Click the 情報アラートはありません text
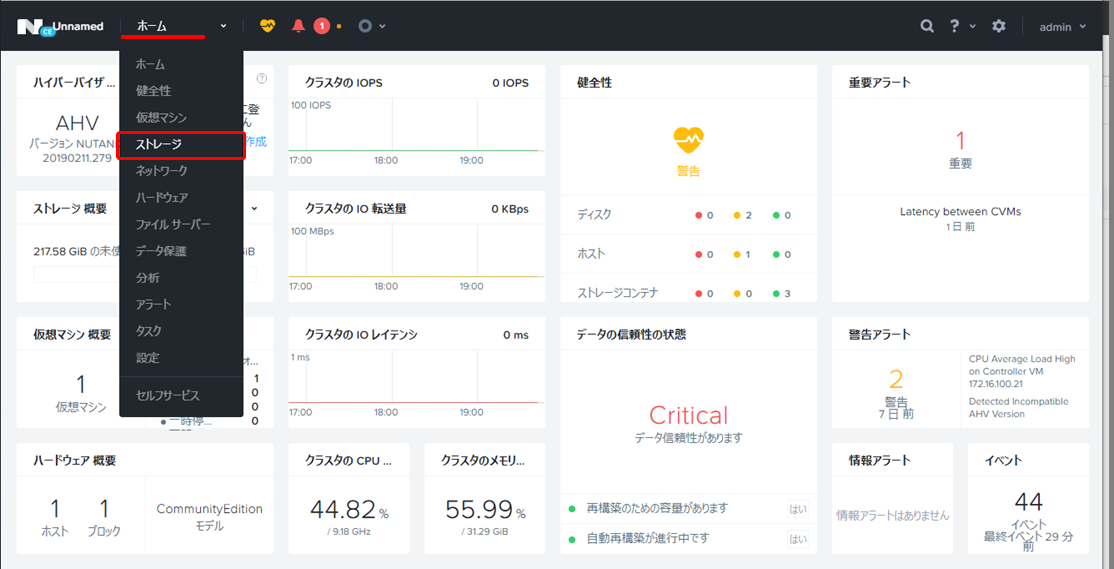The width and height of the screenshot is (1114, 569). click(892, 515)
